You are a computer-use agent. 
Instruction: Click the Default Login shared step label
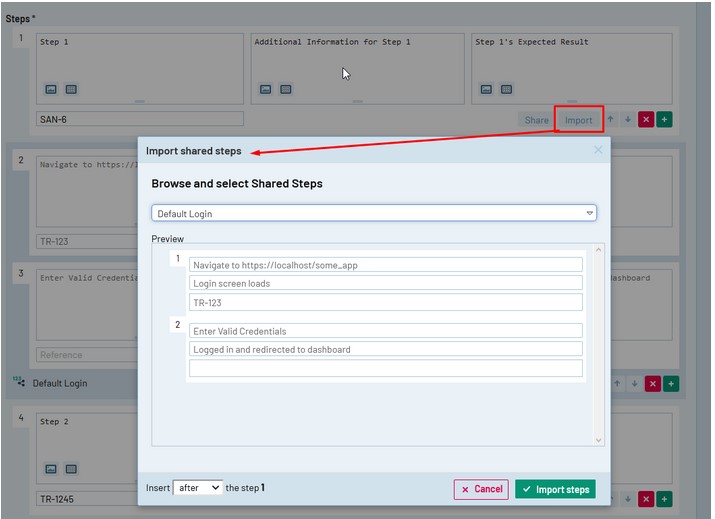coord(60,383)
